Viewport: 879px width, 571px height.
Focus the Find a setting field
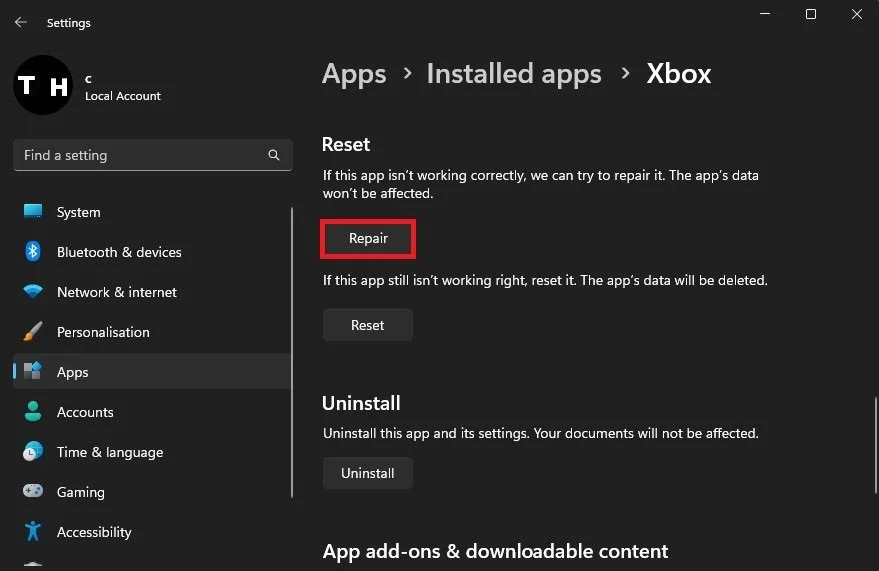pyautogui.click(x=152, y=155)
